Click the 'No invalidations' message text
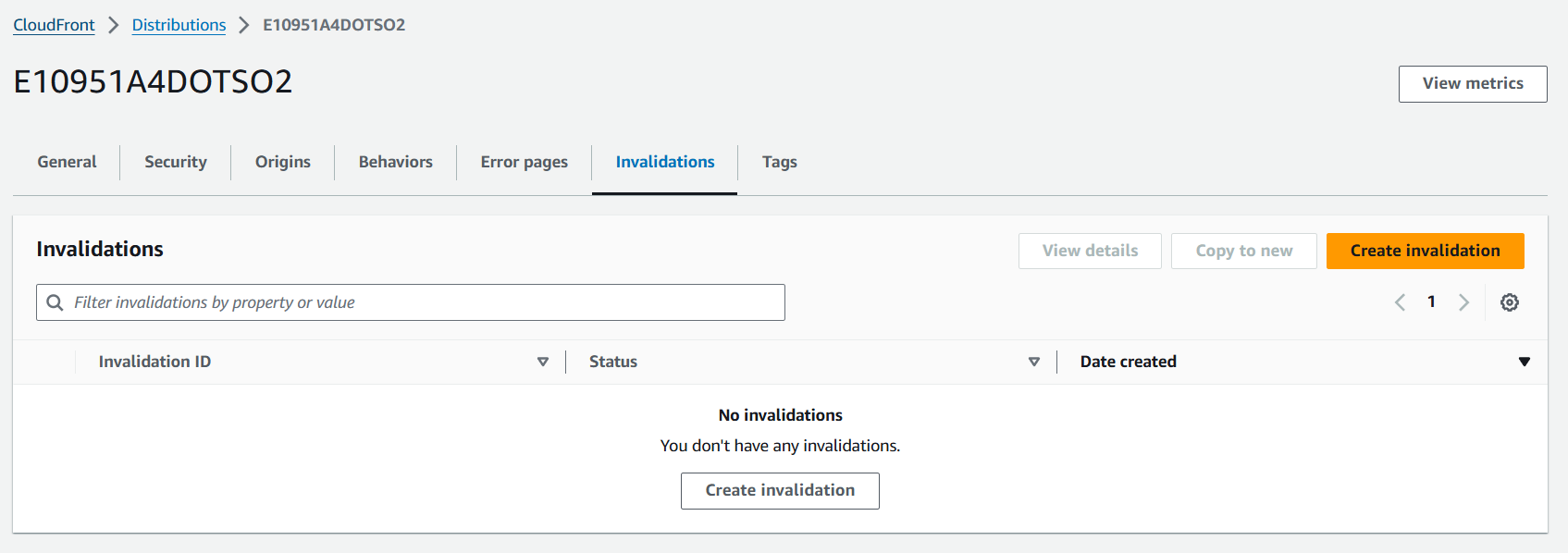This screenshot has width=1568, height=553. tap(781, 415)
